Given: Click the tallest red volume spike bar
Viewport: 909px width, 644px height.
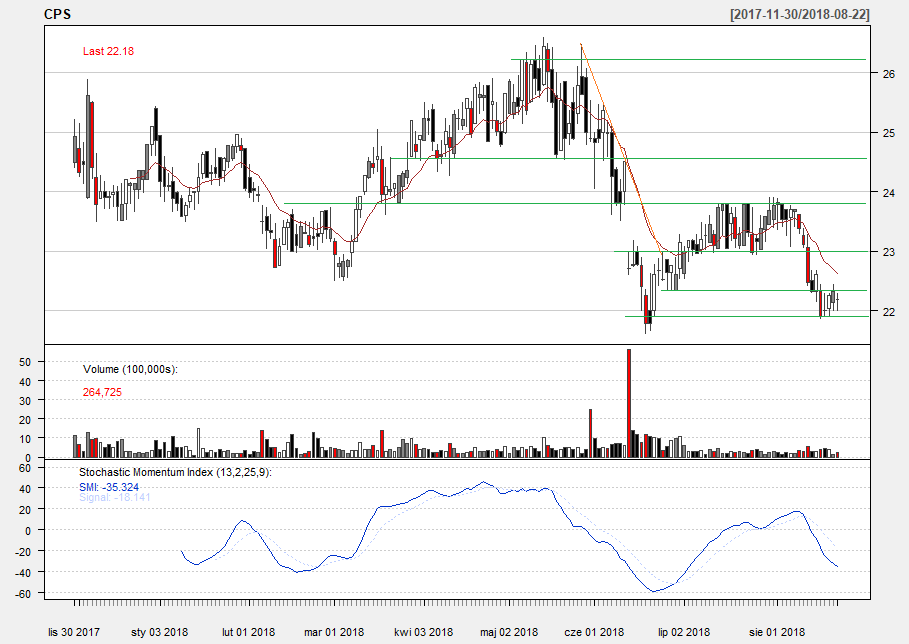Looking at the screenshot, I should click(x=629, y=403).
